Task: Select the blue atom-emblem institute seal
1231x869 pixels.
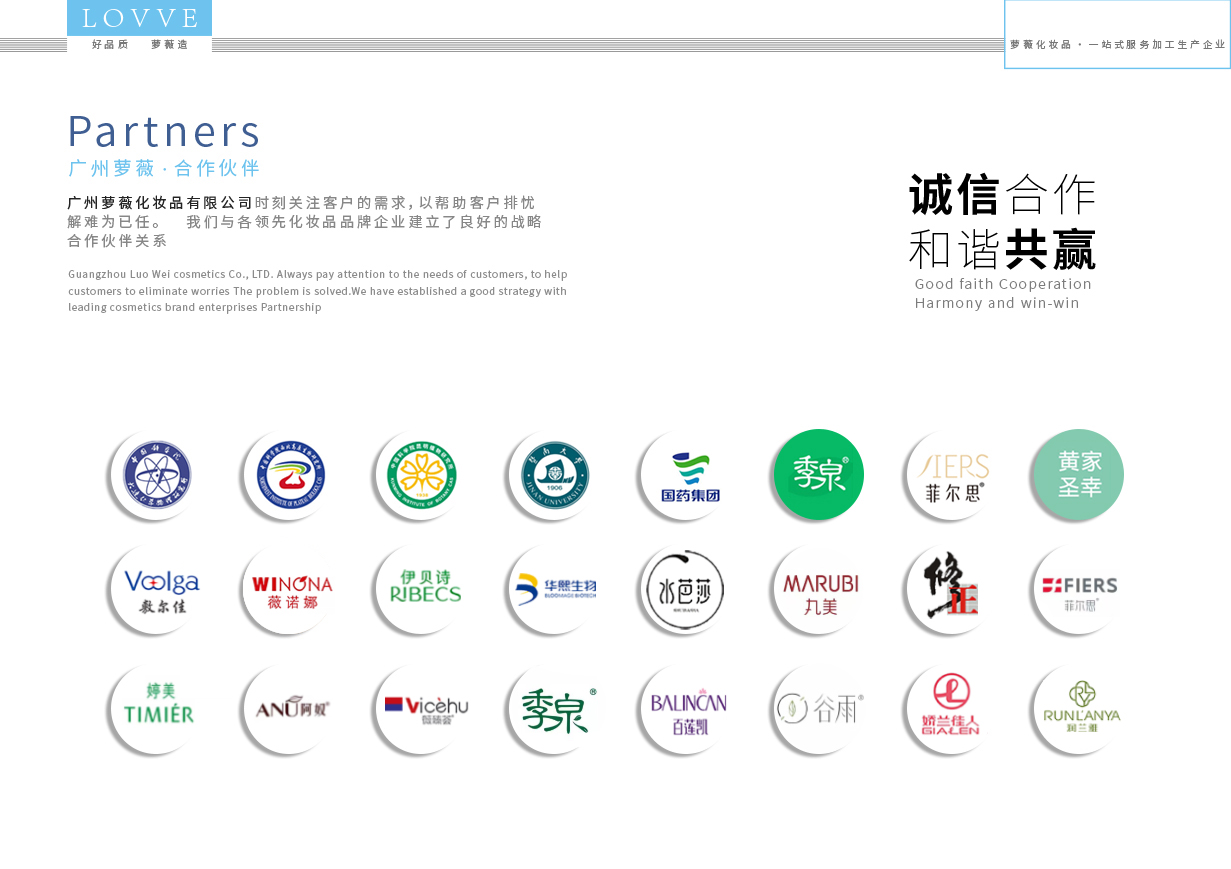Action: [x=156, y=475]
